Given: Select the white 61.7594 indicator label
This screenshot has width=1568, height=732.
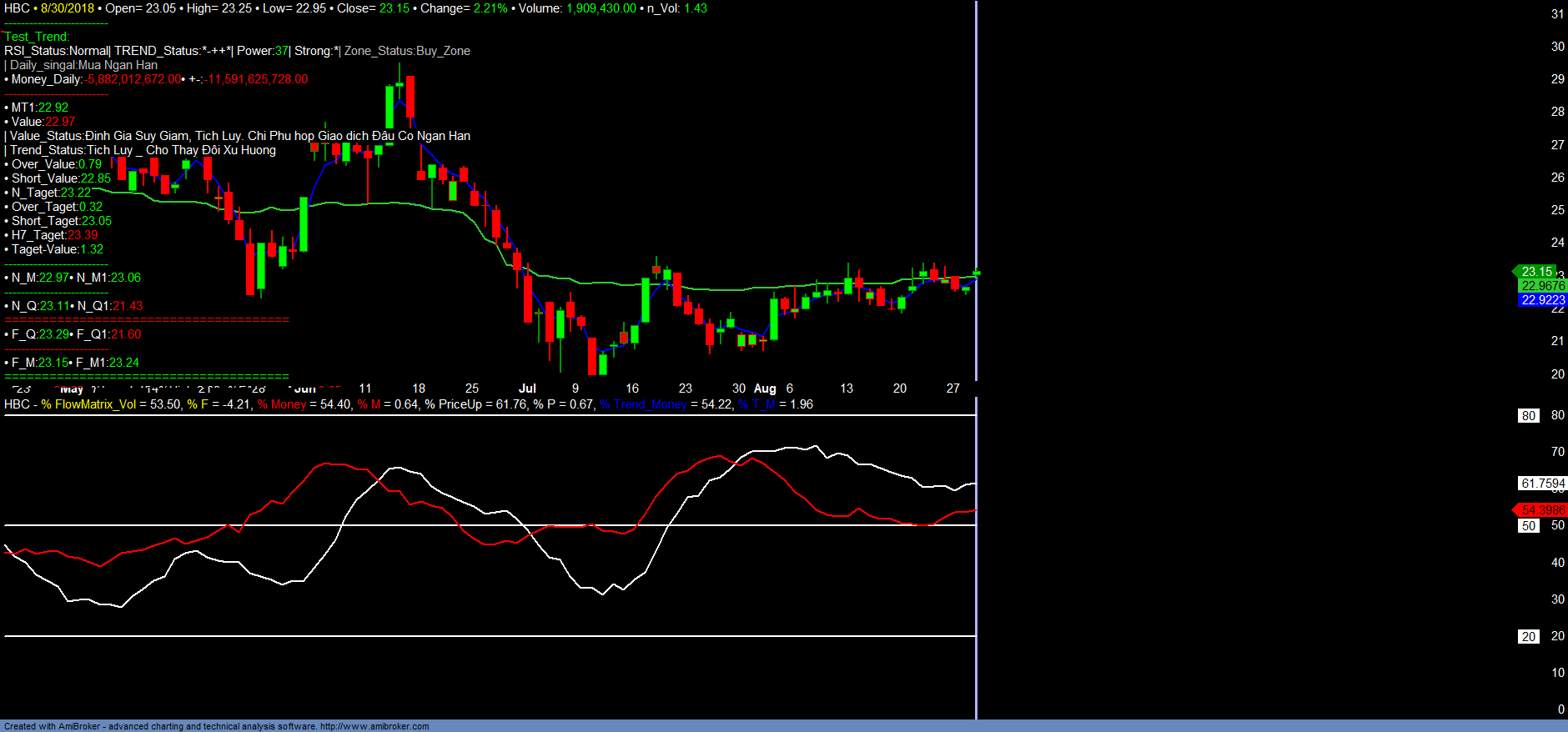Looking at the screenshot, I should coord(1542,484).
